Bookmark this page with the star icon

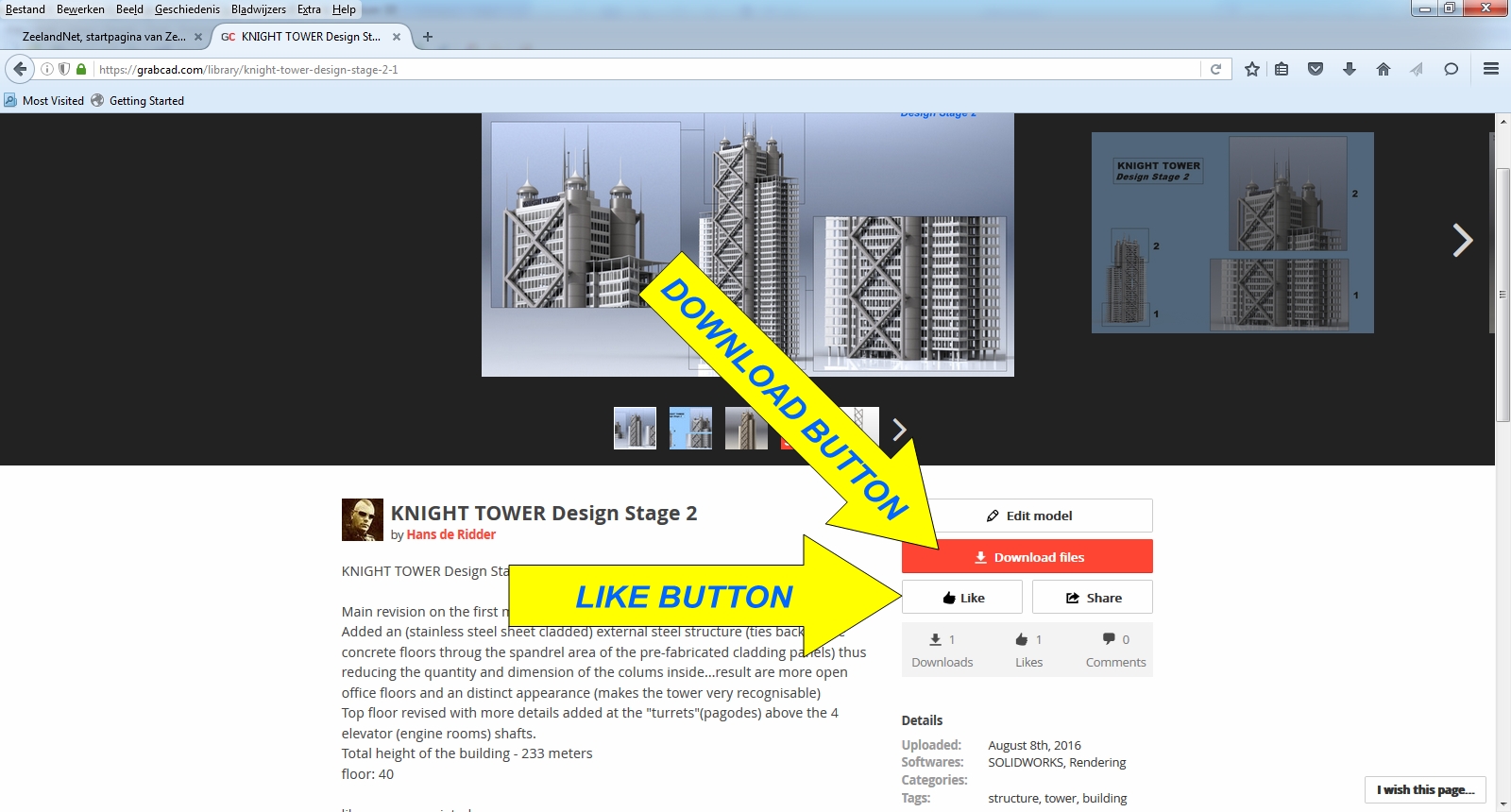tap(1252, 69)
